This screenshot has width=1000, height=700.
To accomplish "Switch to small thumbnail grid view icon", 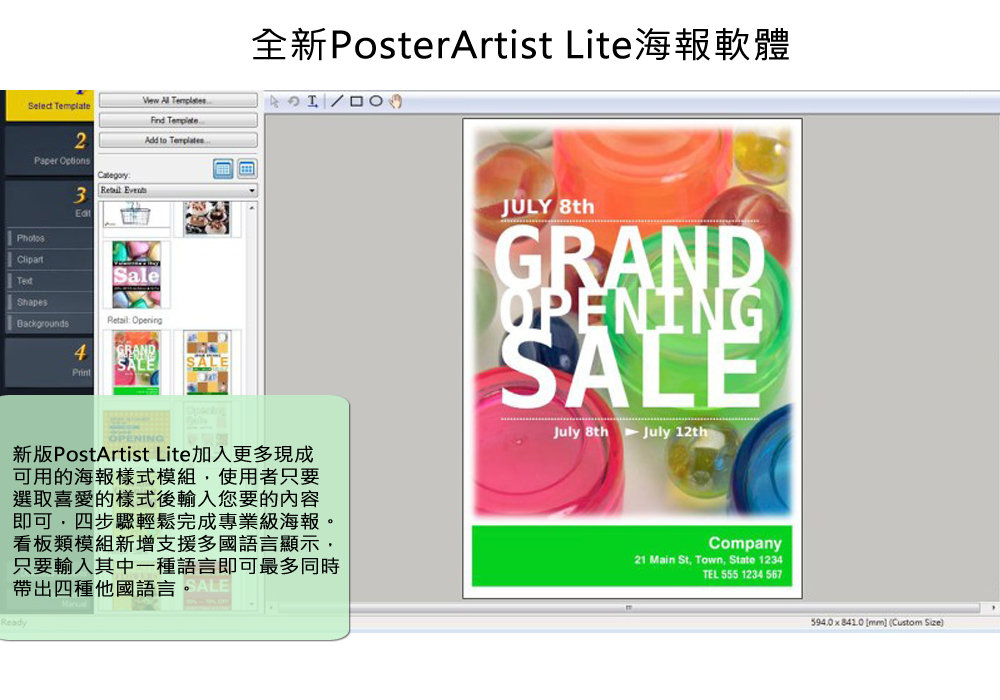I will click(247, 169).
